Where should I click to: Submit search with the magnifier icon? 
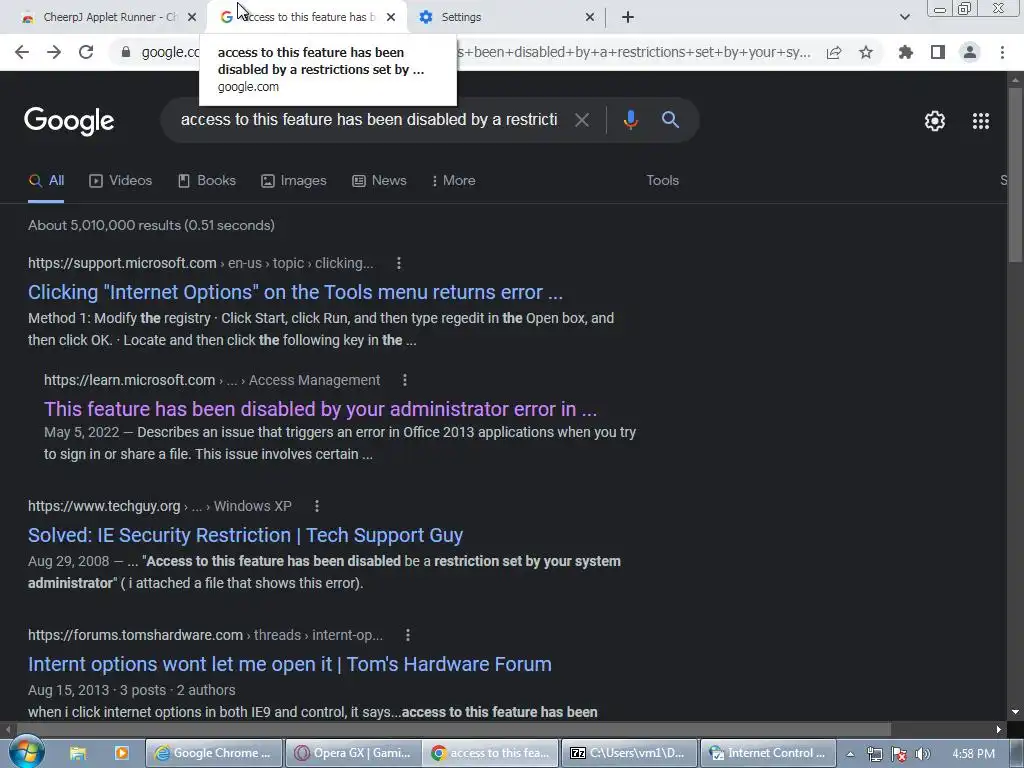(x=670, y=120)
